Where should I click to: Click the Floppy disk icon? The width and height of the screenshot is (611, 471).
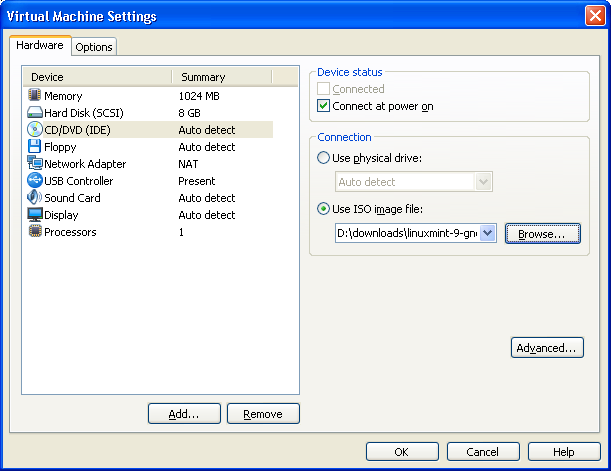tap(35, 146)
